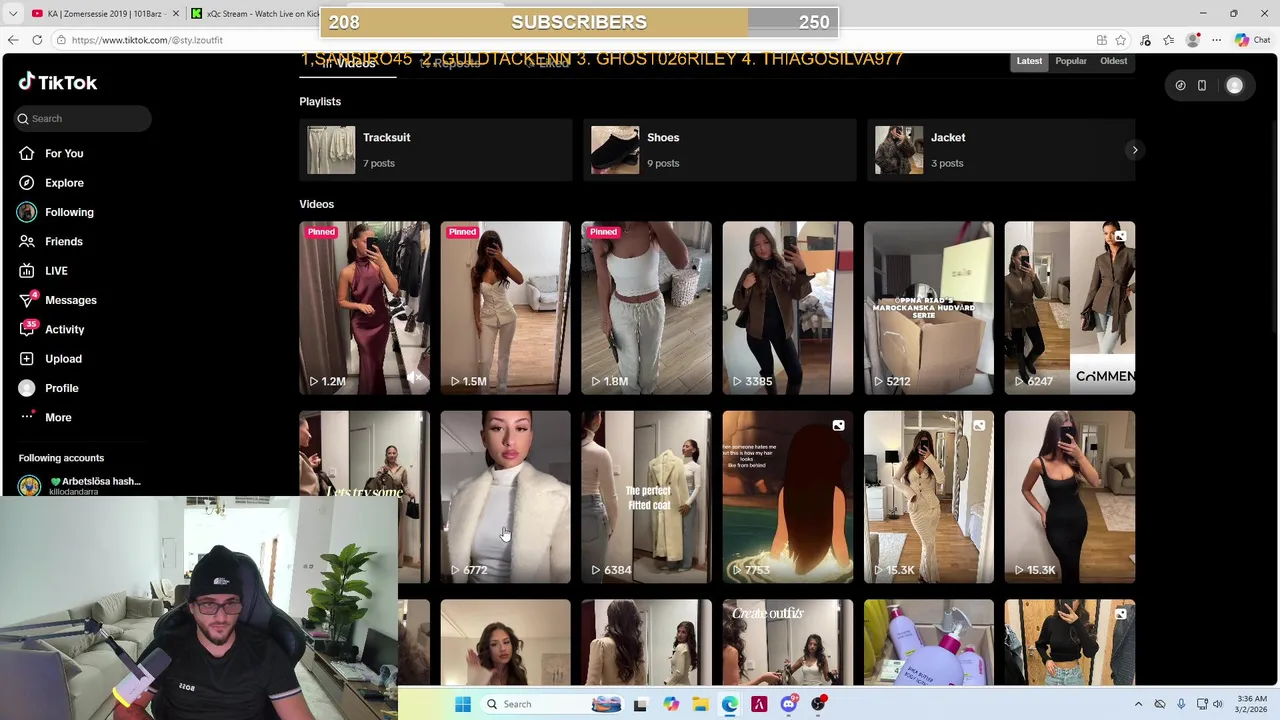Open the pinned video with 1.5M views
This screenshot has width=1280, height=720.
(505, 308)
